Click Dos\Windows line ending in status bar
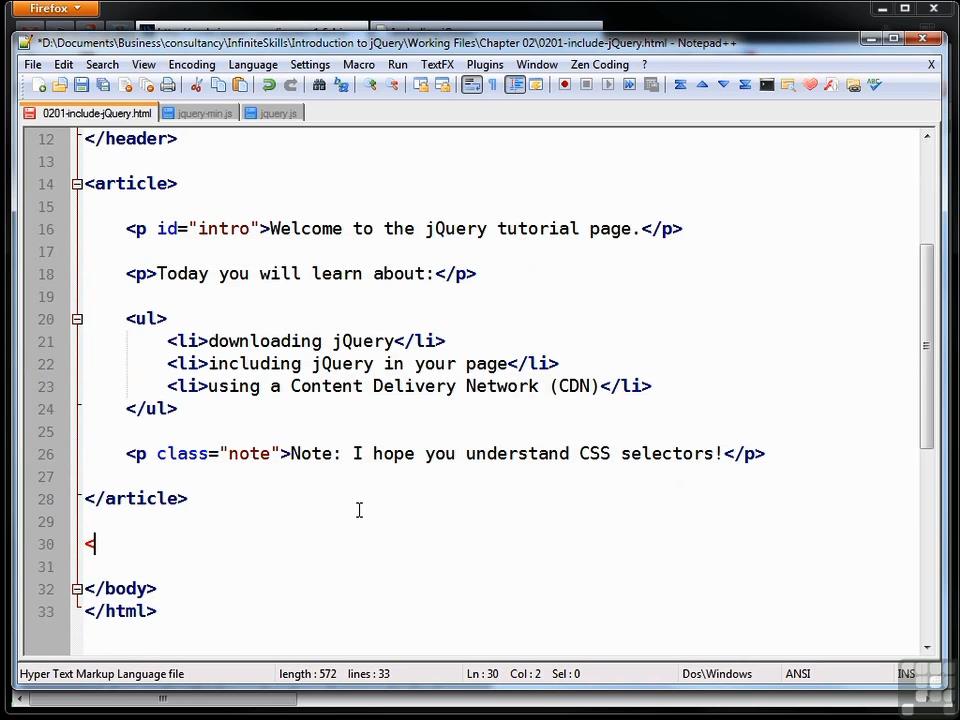This screenshot has height=720, width=960. click(717, 673)
